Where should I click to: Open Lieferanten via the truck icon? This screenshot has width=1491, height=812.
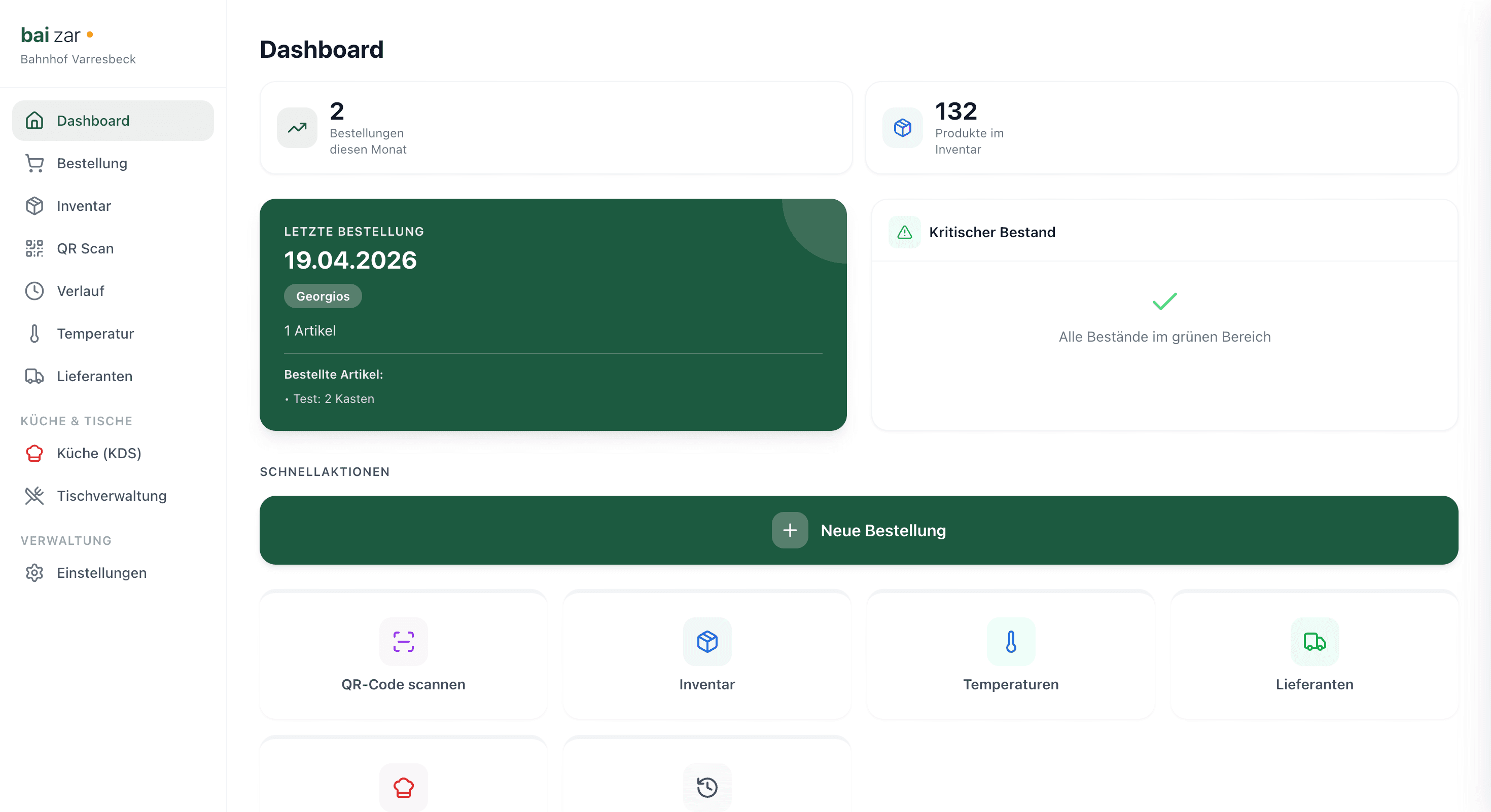[x=34, y=376]
